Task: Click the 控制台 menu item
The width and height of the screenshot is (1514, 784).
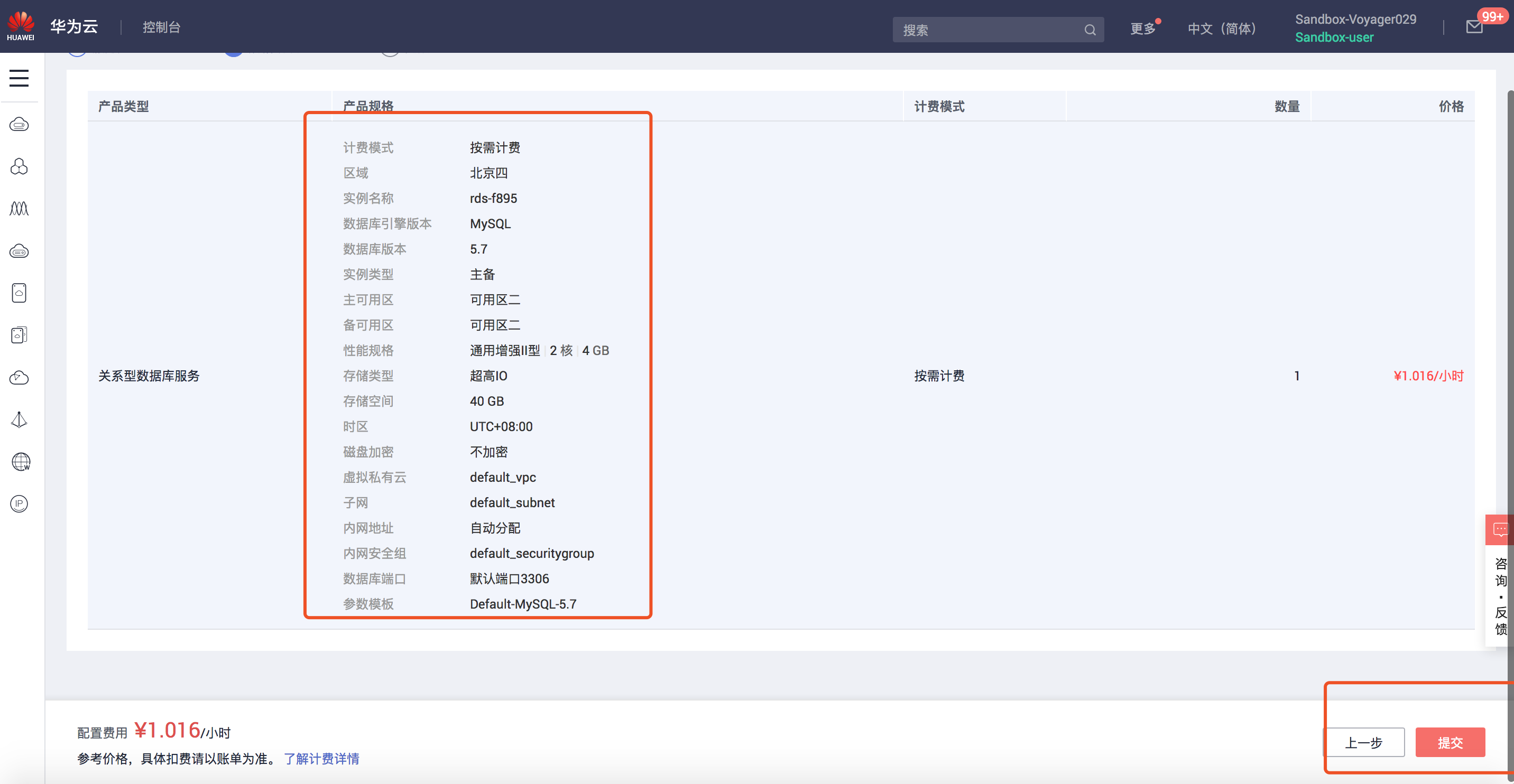Action: click(161, 26)
